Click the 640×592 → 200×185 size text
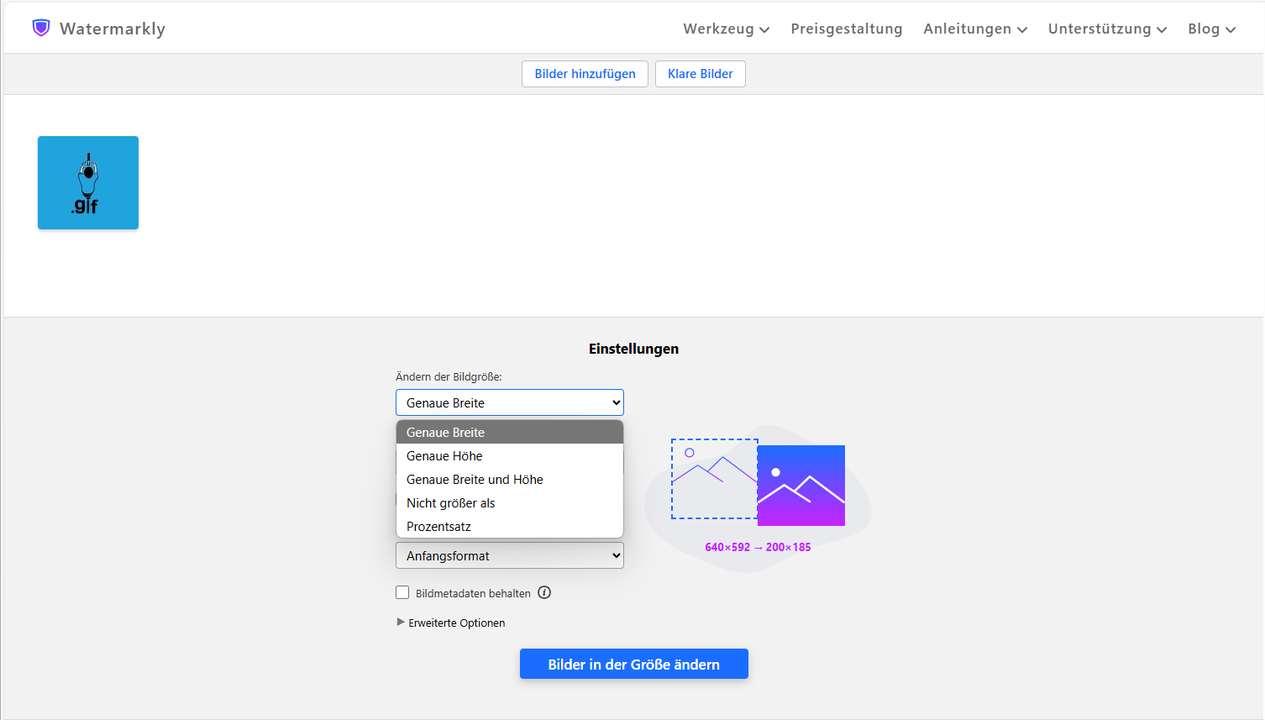The image size is (1265, 720). coord(757,547)
